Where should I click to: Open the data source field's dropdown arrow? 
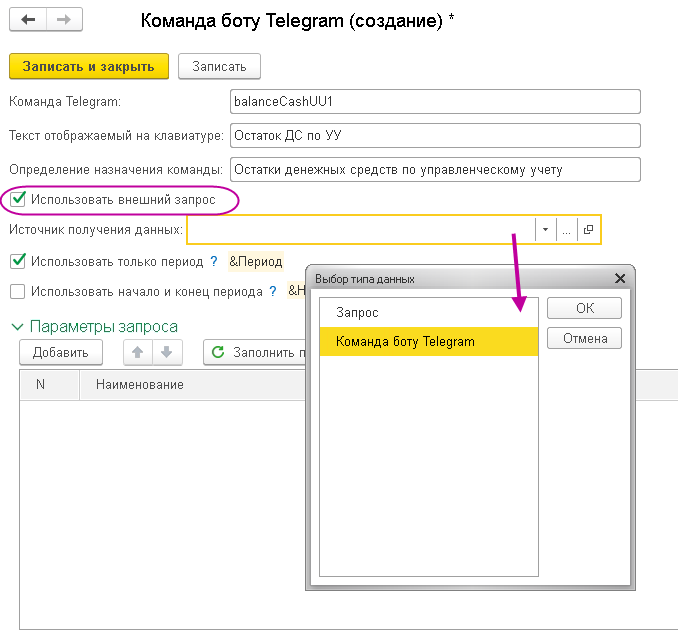tap(545, 229)
